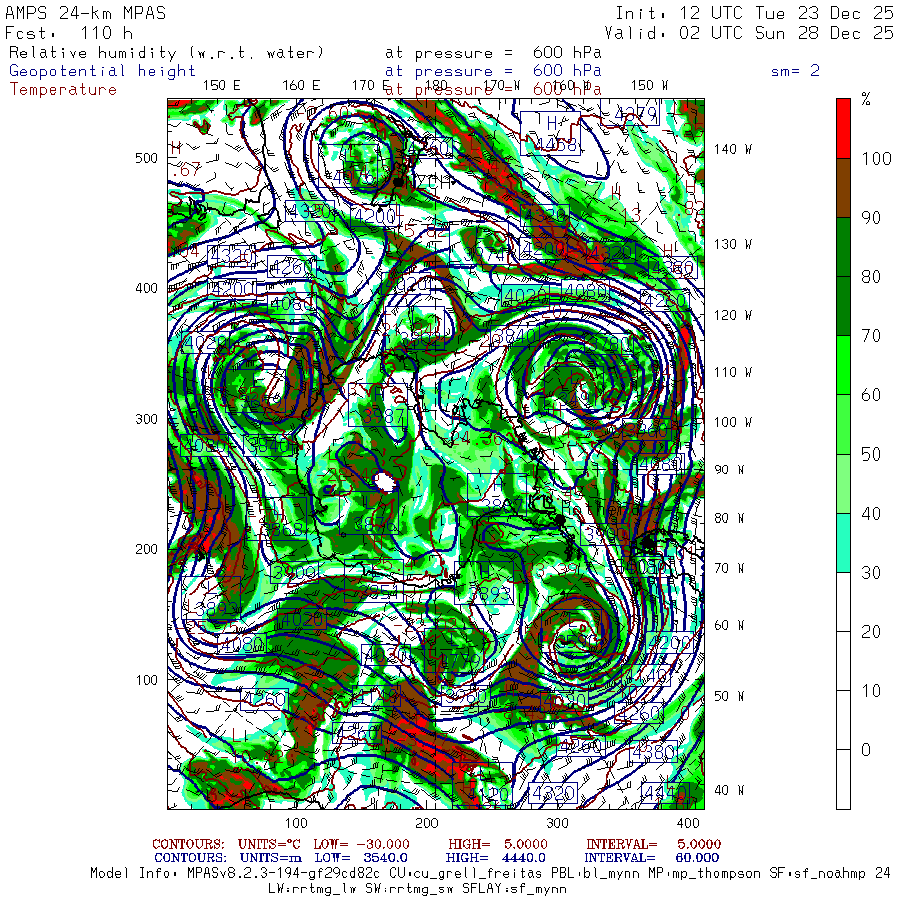This screenshot has width=900, height=900.
Task: Click the bright green 60–70% colorbar segment
Action: point(843,365)
